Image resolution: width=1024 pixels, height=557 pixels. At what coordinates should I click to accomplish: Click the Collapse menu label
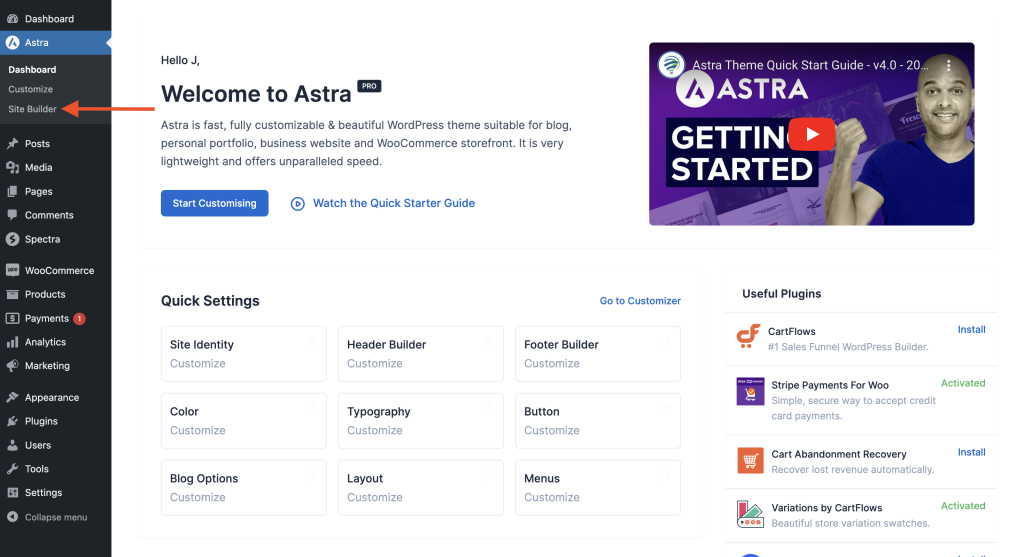(56, 517)
